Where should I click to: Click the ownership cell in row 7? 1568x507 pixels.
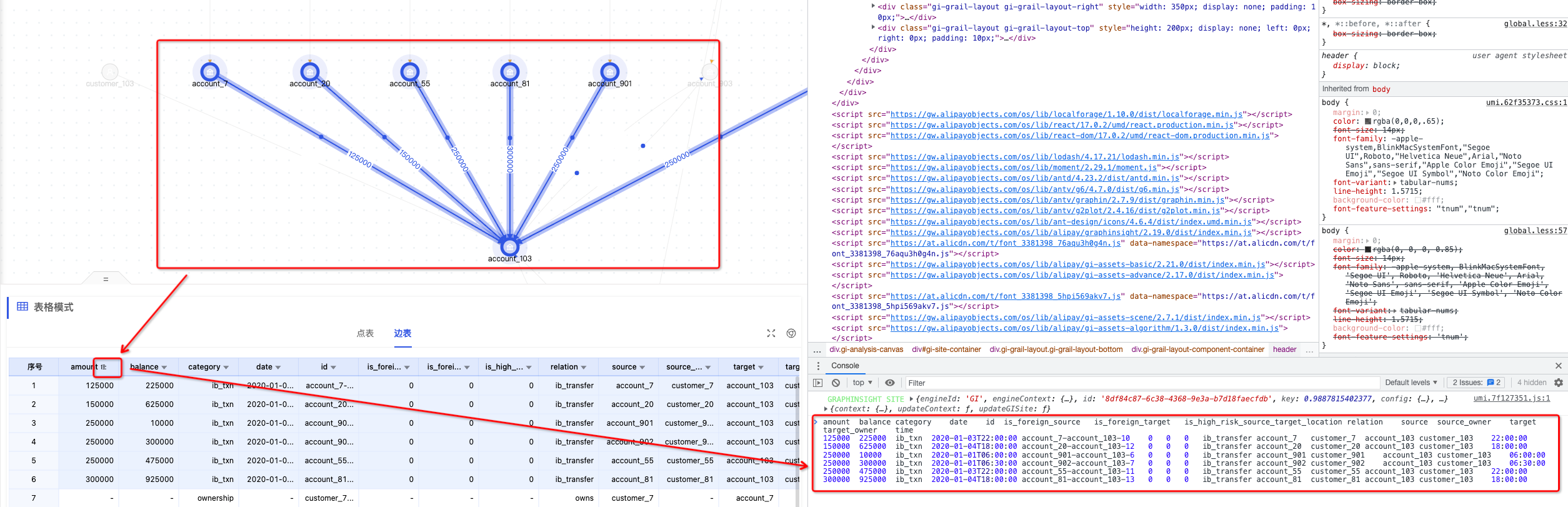(209, 498)
